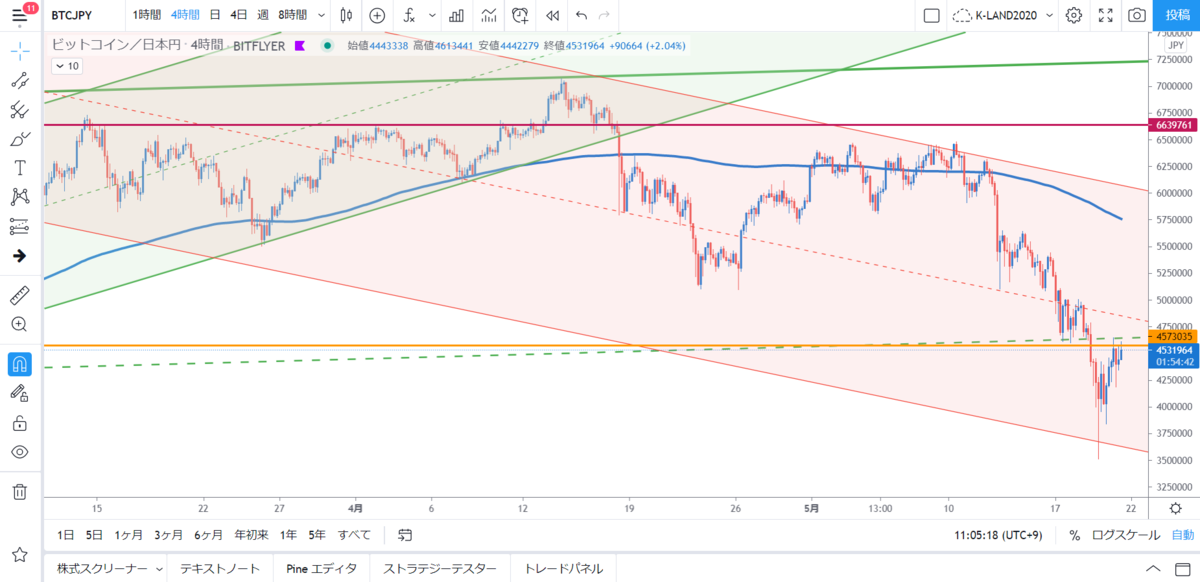Hide all drawings with the eye icon
1200x582 pixels.
(19, 452)
